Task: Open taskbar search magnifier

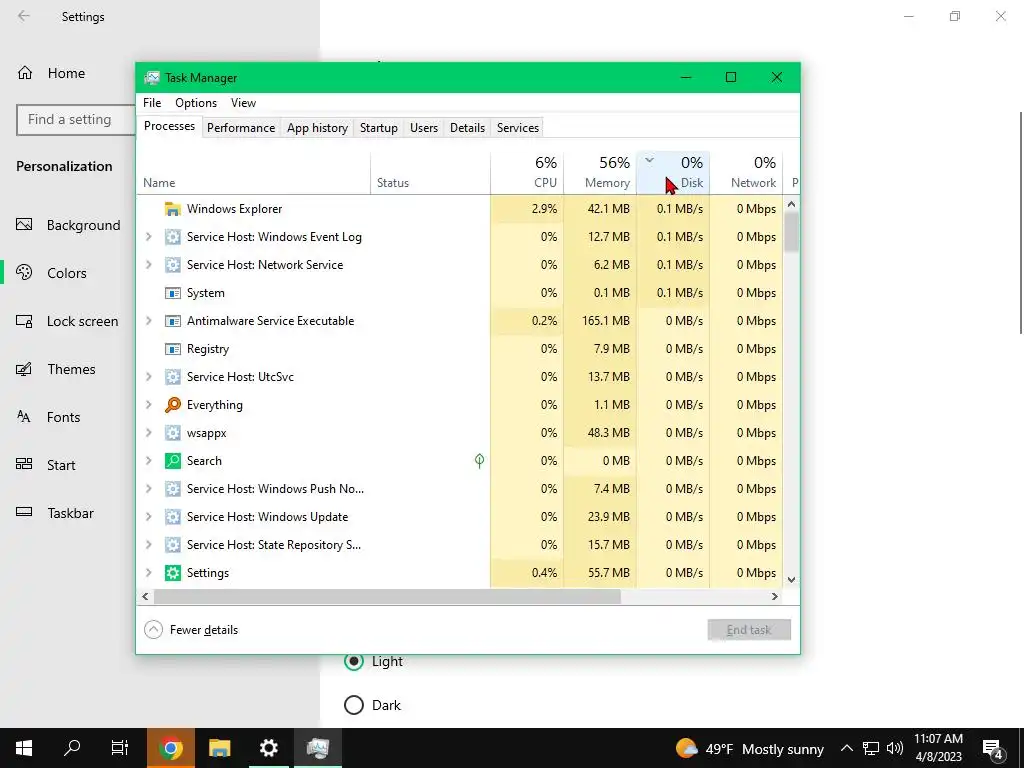Action: pyautogui.click(x=72, y=748)
